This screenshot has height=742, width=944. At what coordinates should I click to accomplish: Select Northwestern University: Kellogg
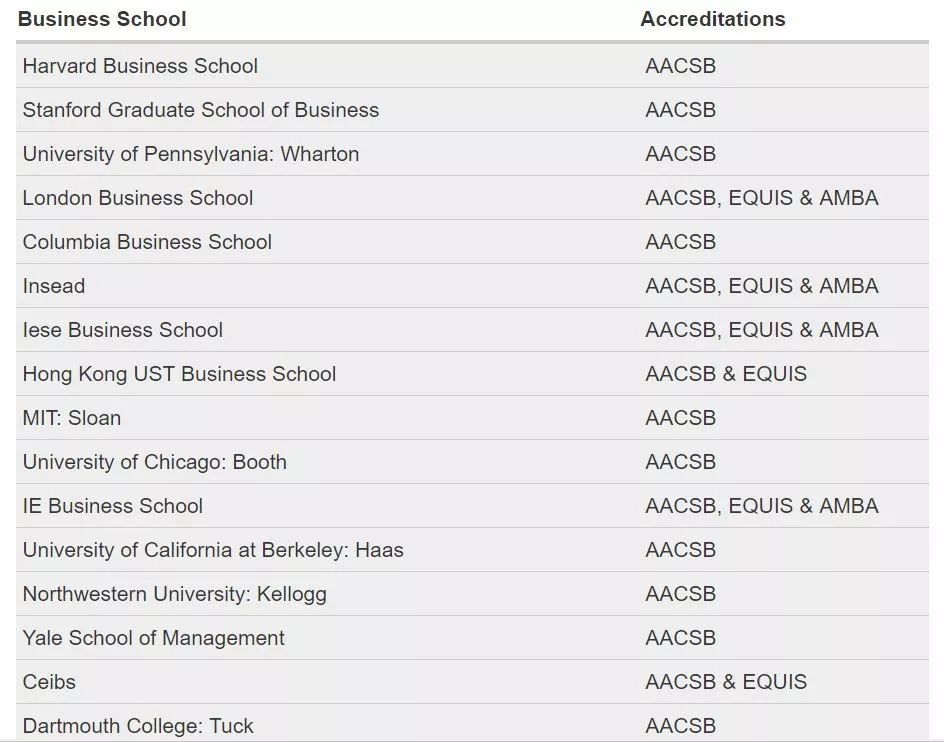[x=175, y=594]
